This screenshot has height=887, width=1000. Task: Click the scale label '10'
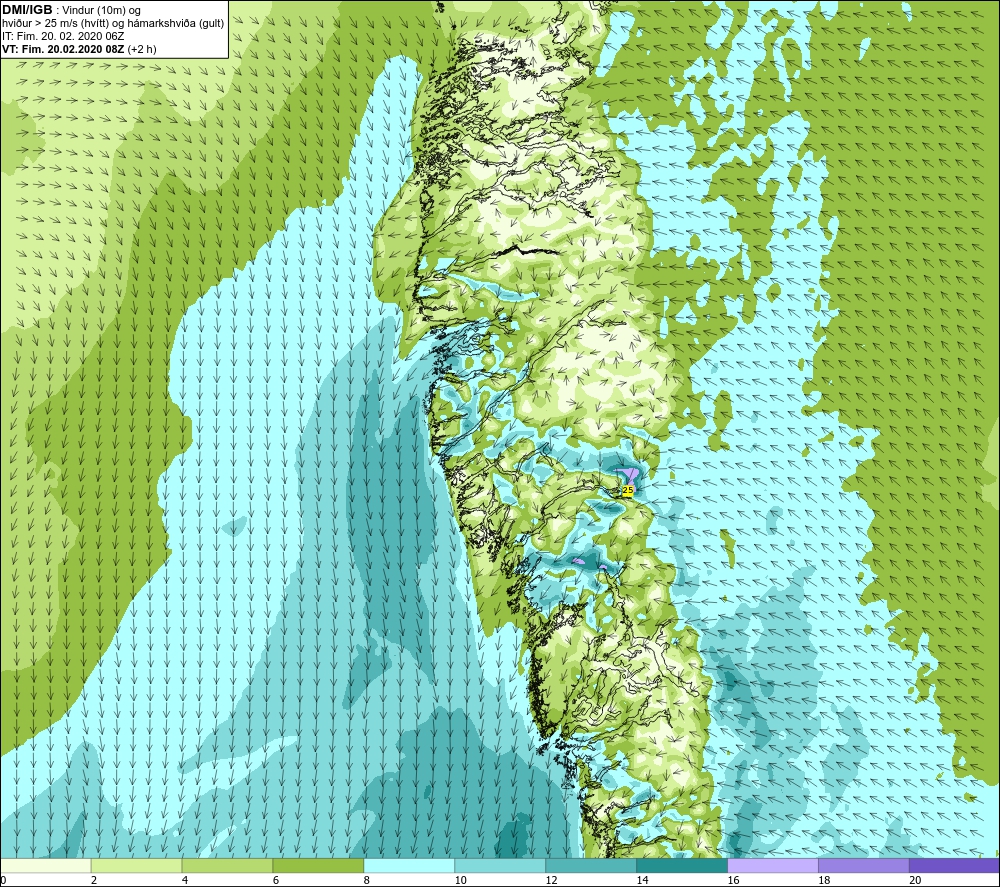[460, 880]
